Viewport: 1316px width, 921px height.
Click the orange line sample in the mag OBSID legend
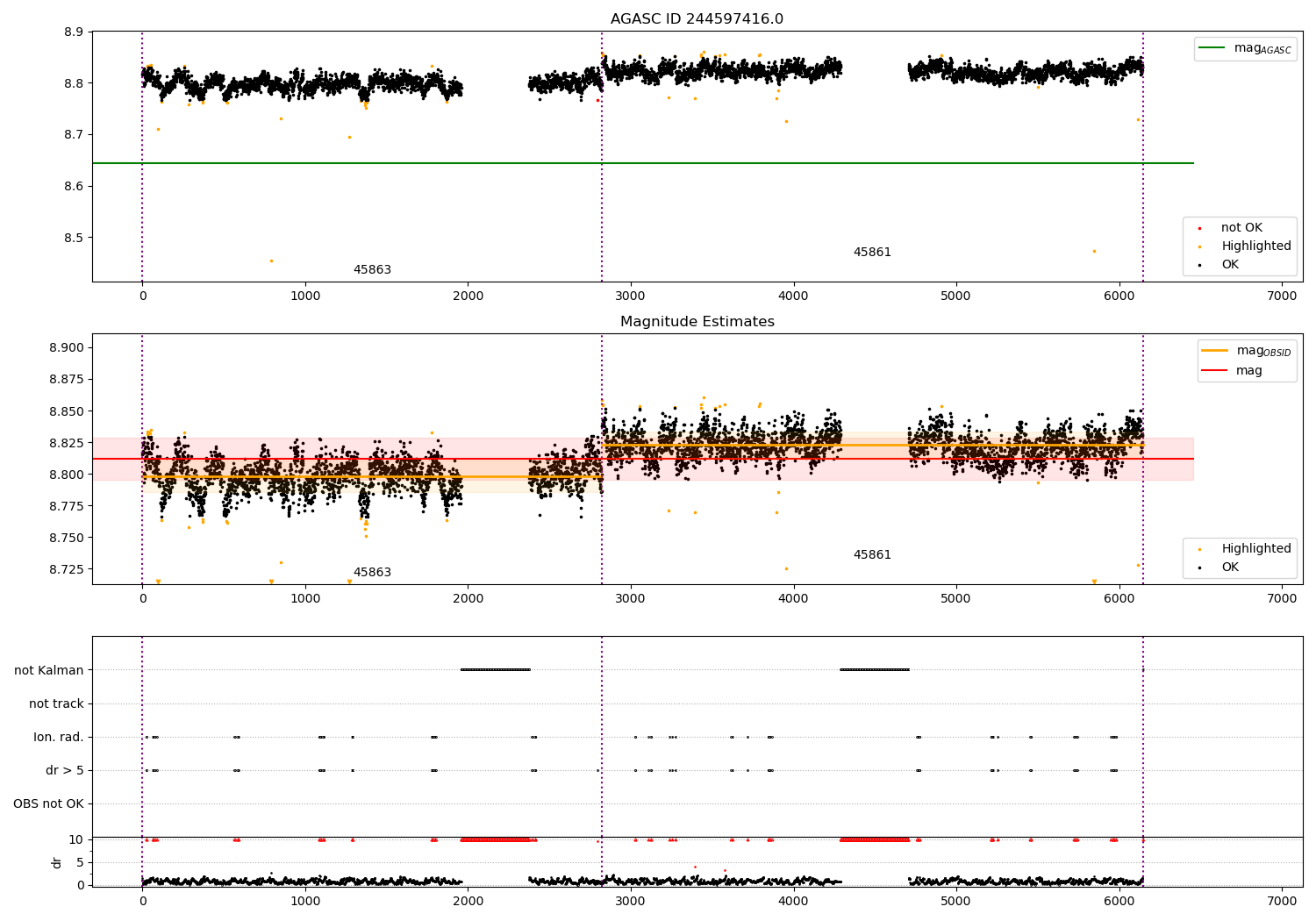(1215, 351)
